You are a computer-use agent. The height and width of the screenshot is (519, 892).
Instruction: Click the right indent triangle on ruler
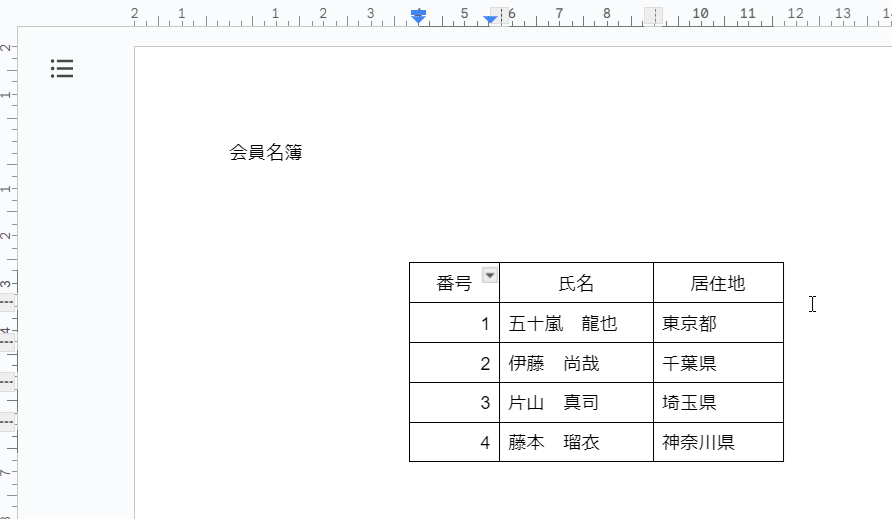[490, 20]
